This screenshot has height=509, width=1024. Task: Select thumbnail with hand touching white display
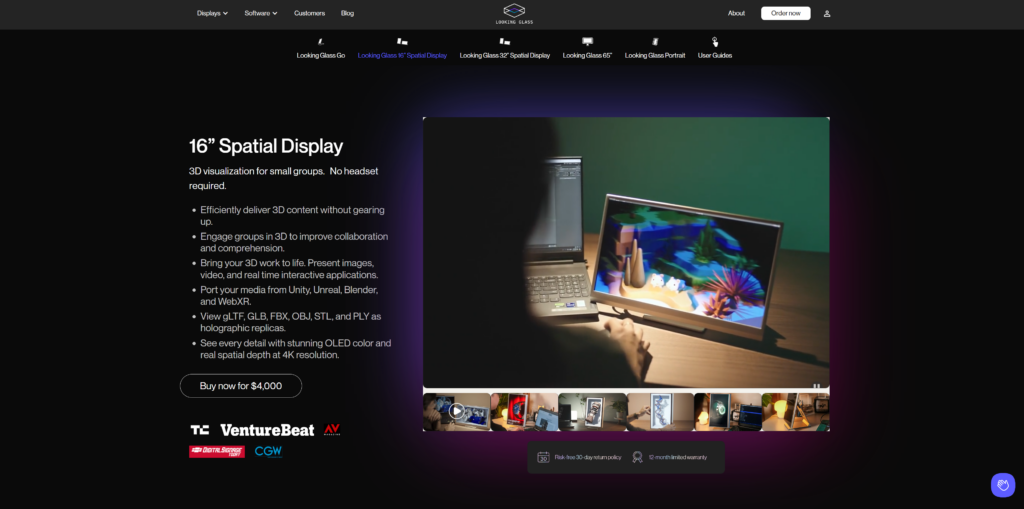click(x=660, y=412)
